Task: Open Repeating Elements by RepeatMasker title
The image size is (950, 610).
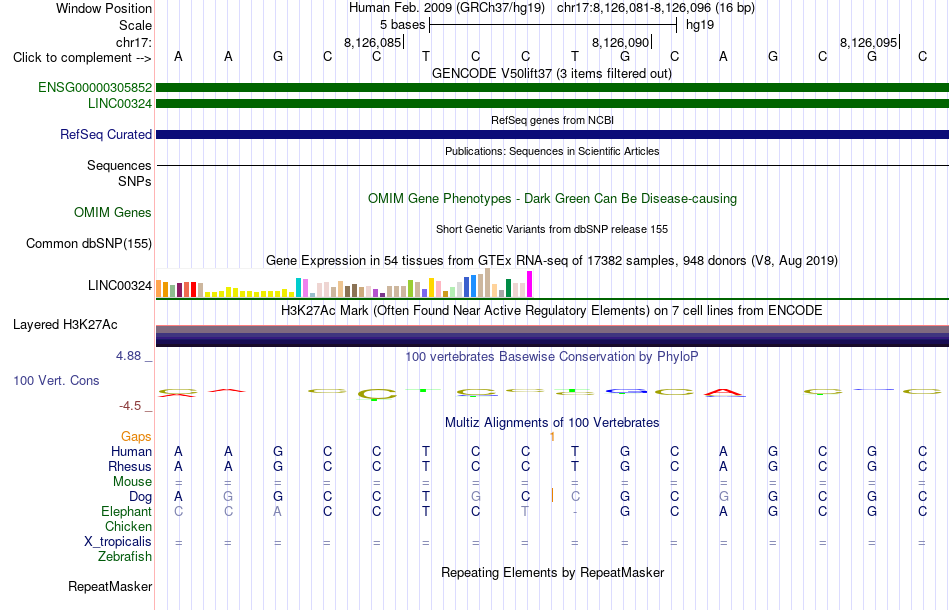Action: pos(552,573)
